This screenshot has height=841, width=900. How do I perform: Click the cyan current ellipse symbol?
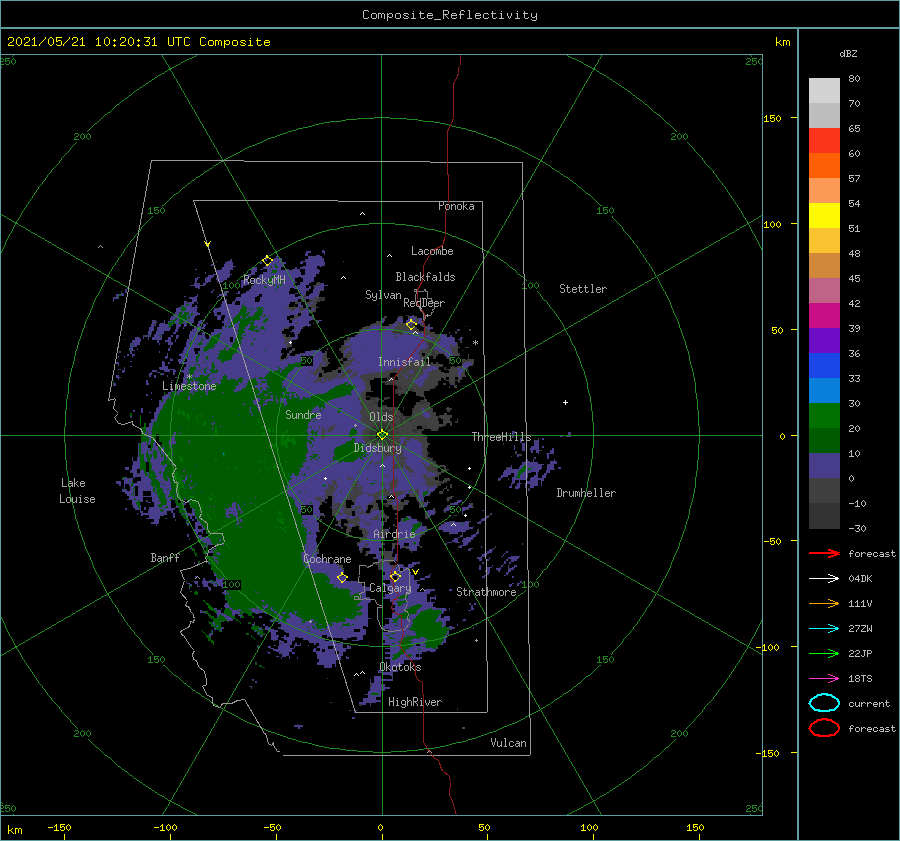(x=824, y=703)
